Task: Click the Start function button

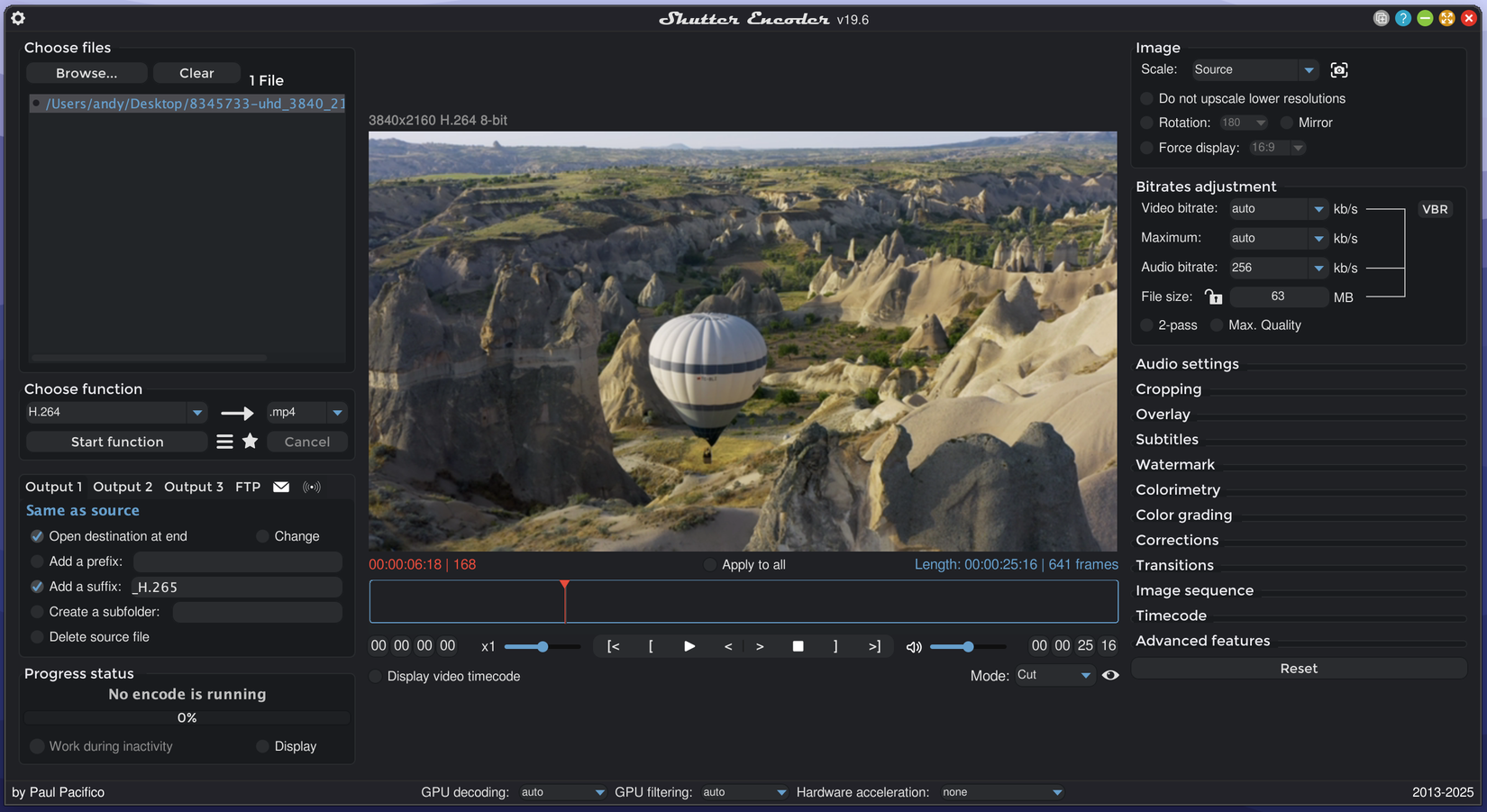Action: point(117,442)
